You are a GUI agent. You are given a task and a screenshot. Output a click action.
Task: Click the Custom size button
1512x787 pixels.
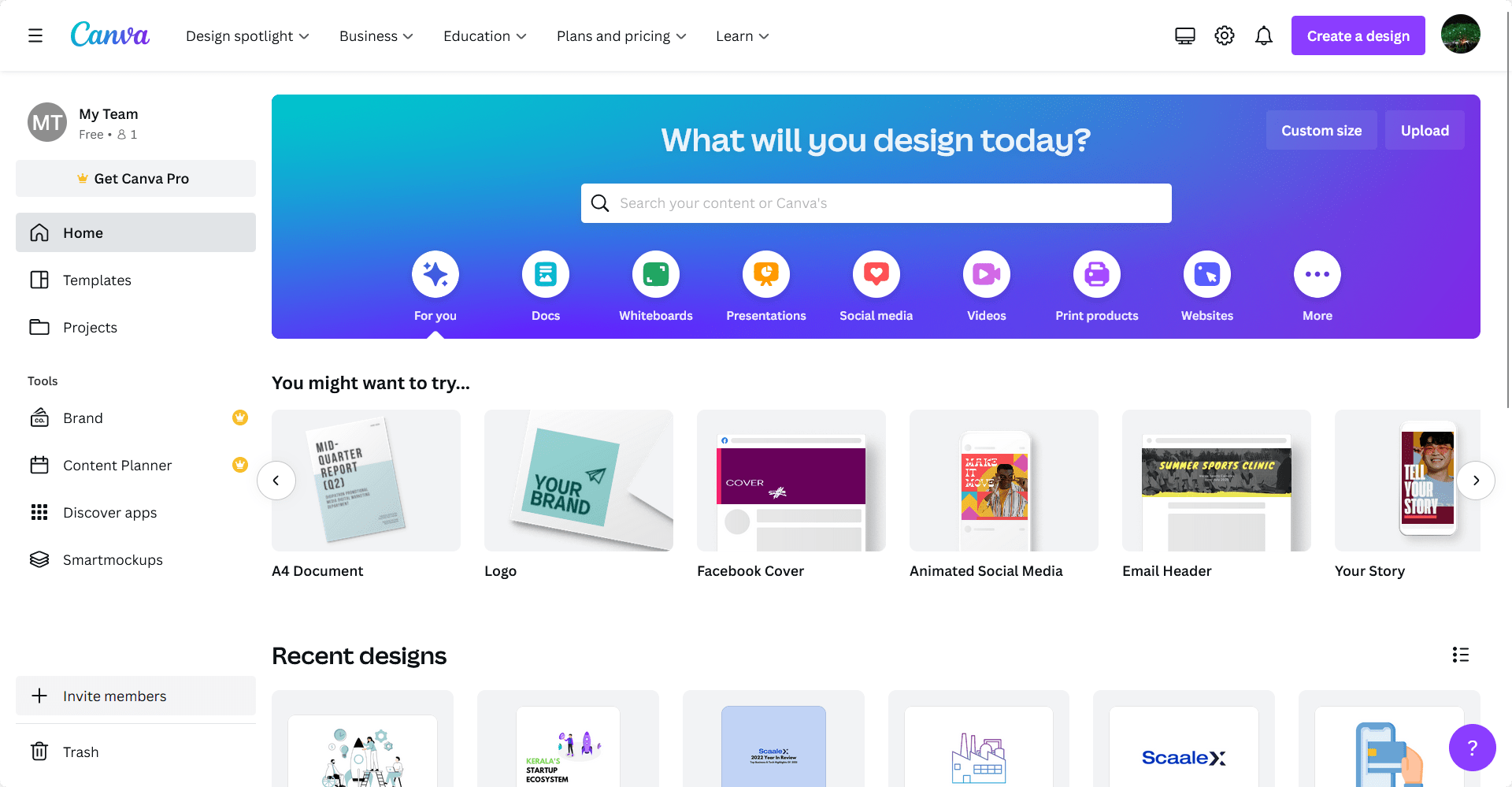(x=1321, y=130)
